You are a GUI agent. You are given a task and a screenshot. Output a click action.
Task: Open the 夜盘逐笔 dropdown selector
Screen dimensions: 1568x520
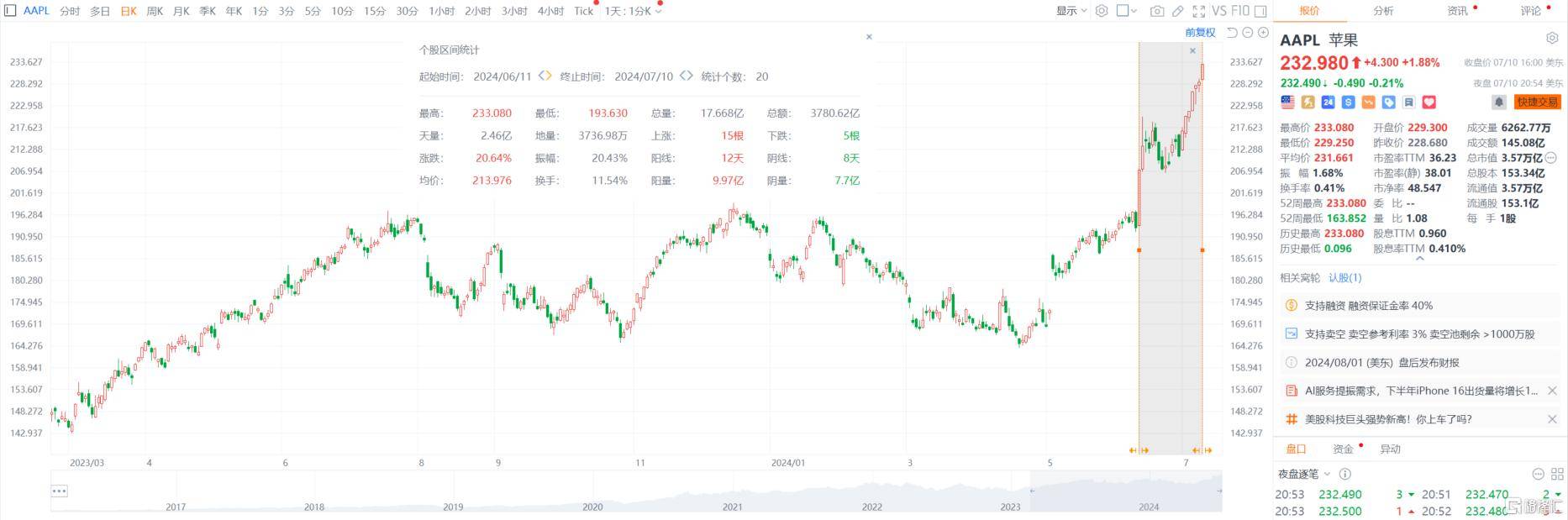tap(1304, 474)
